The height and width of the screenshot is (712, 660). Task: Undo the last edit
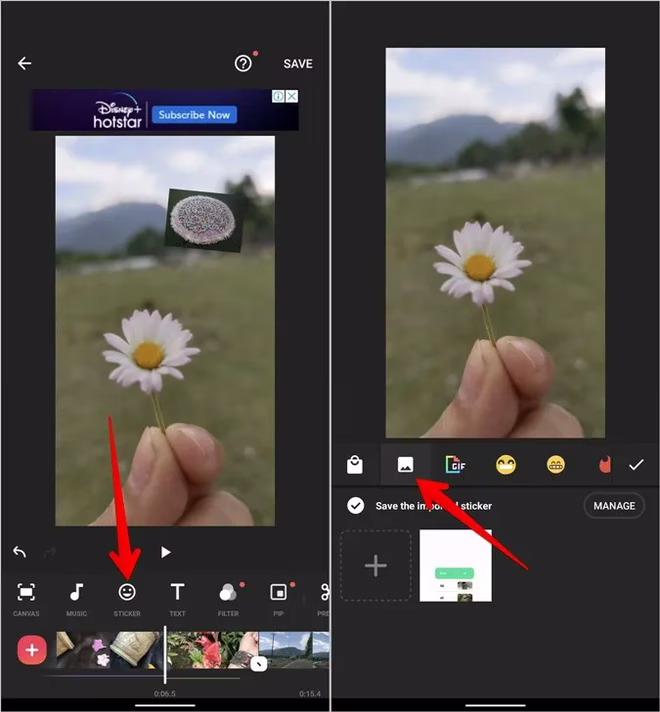(x=20, y=552)
